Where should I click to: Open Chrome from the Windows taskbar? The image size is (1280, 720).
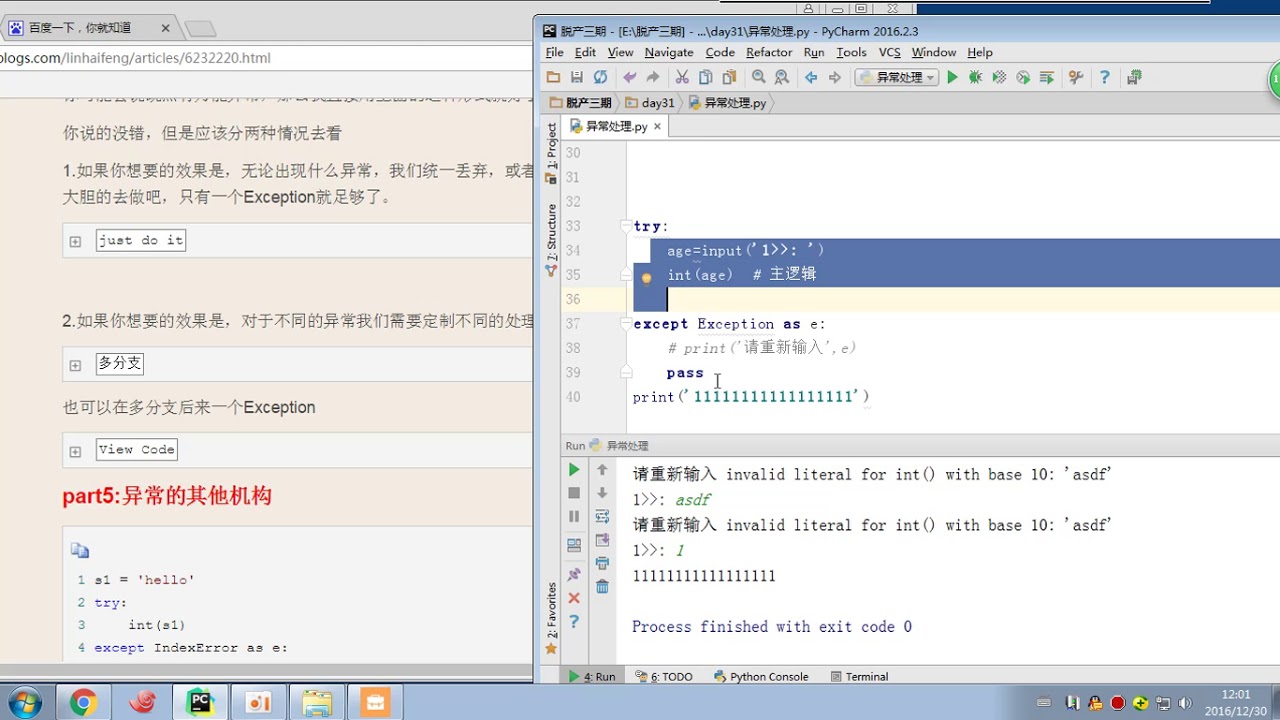[83, 703]
